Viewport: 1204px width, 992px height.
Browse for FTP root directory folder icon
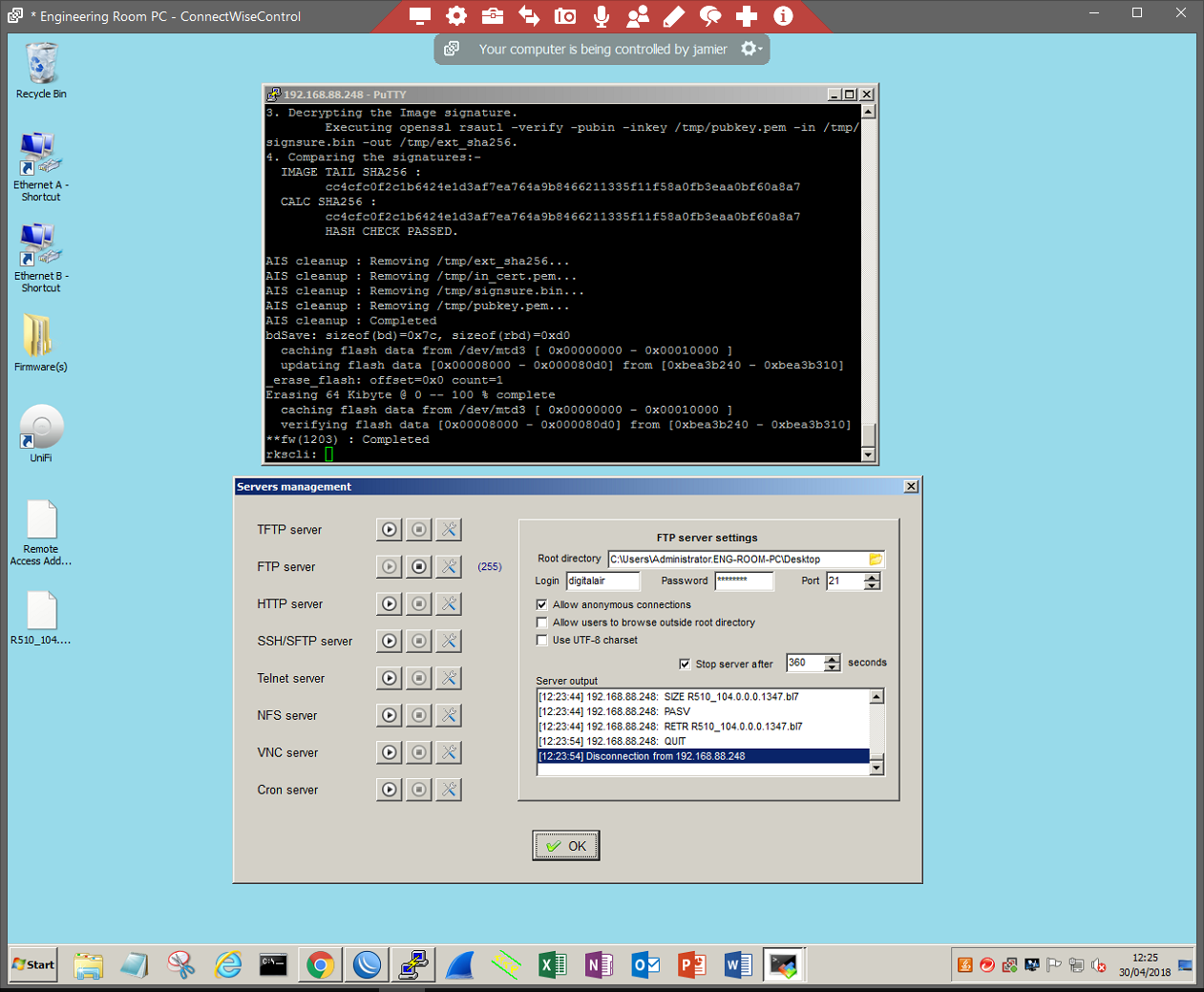[x=876, y=559]
